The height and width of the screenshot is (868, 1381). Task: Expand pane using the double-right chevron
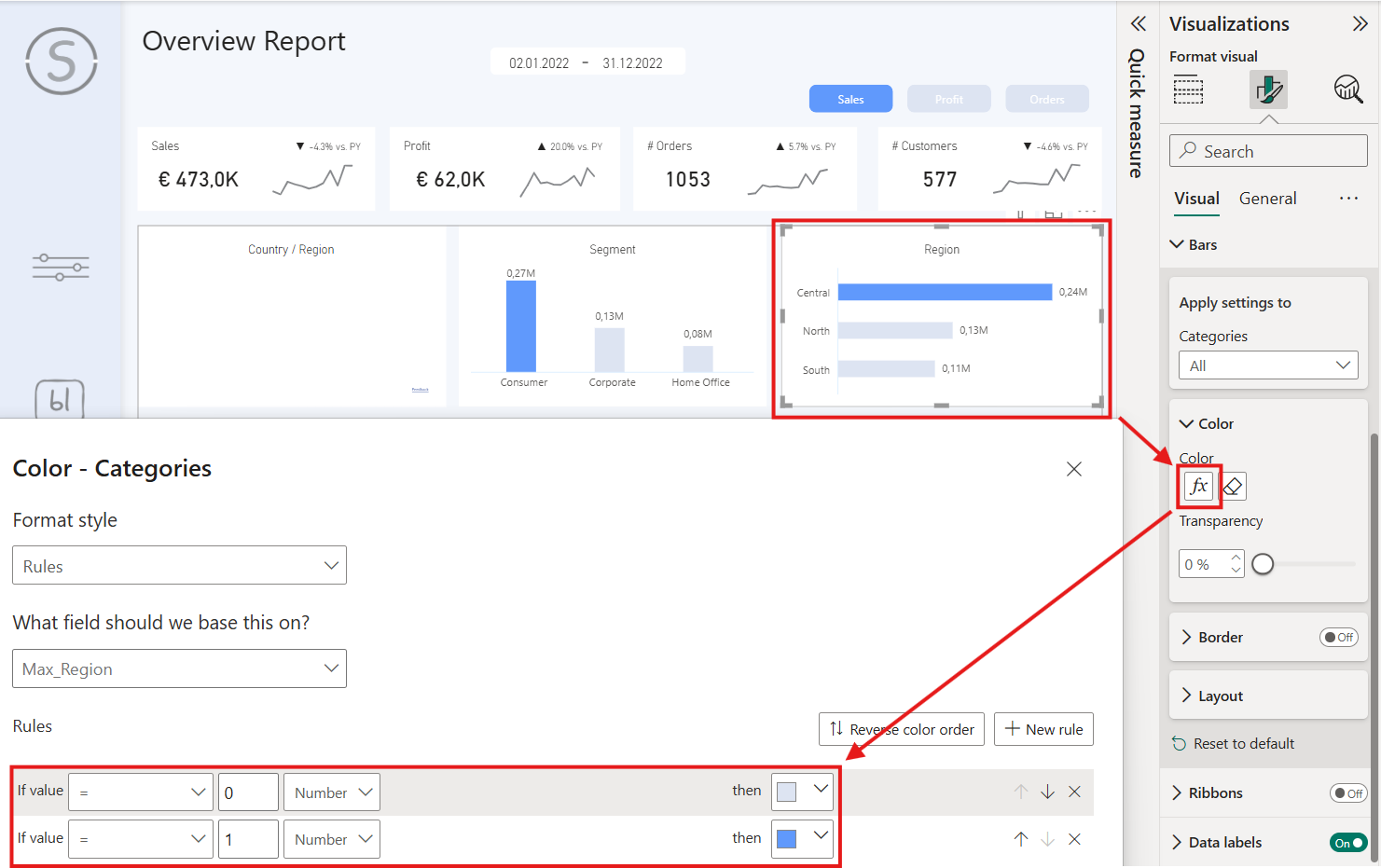tap(1360, 24)
